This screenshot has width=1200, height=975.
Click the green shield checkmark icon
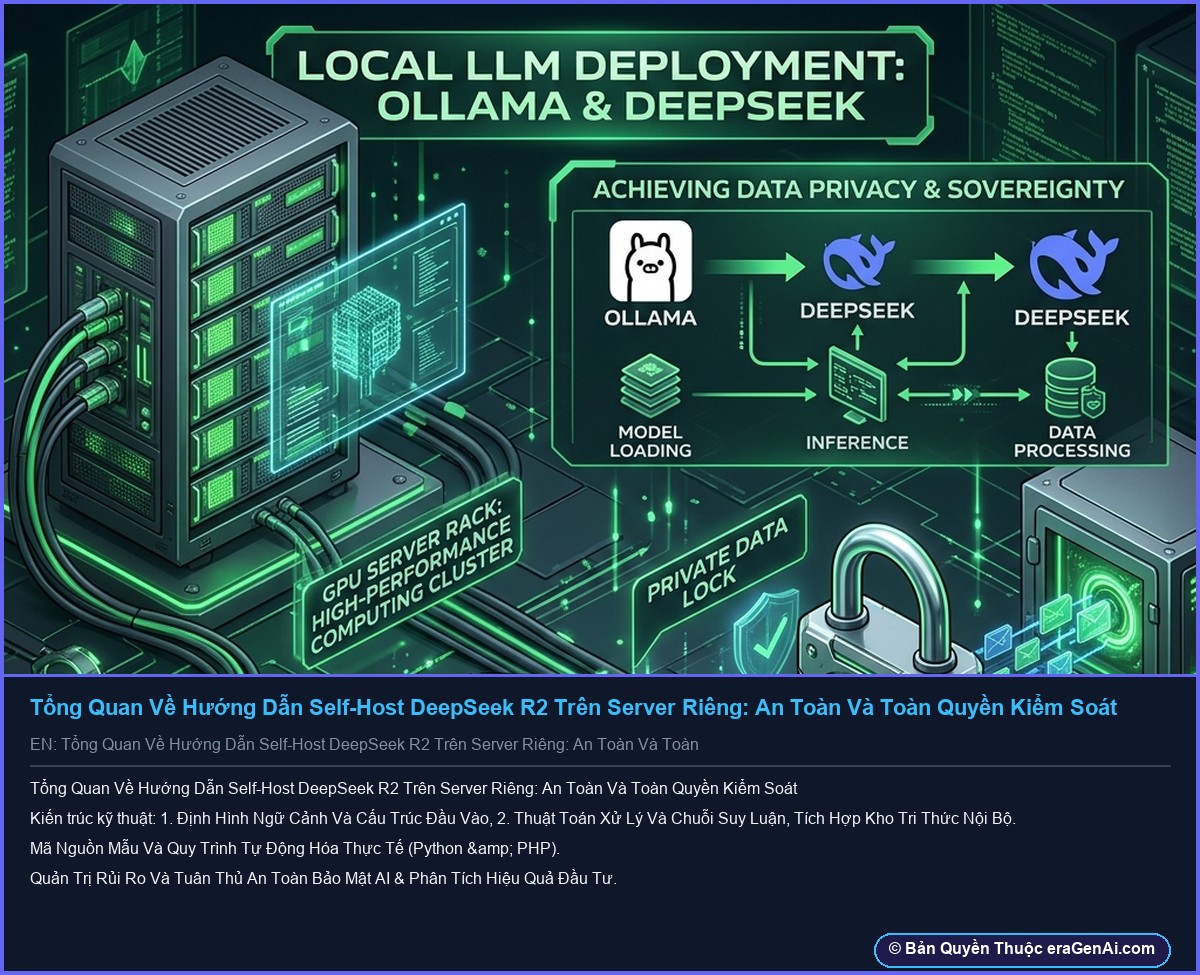pyautogui.click(x=769, y=636)
